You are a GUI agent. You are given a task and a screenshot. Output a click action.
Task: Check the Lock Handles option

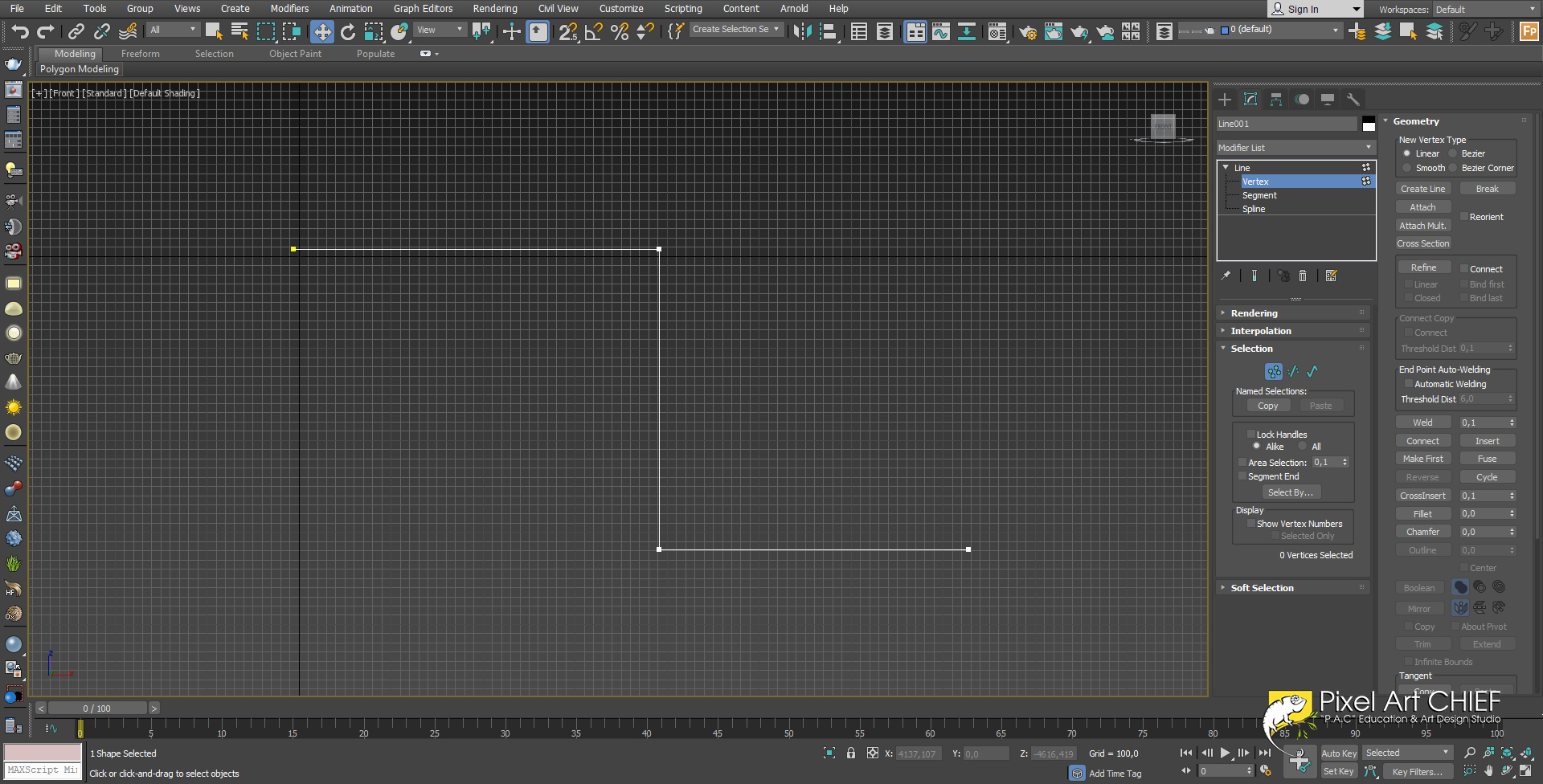pyautogui.click(x=1250, y=435)
